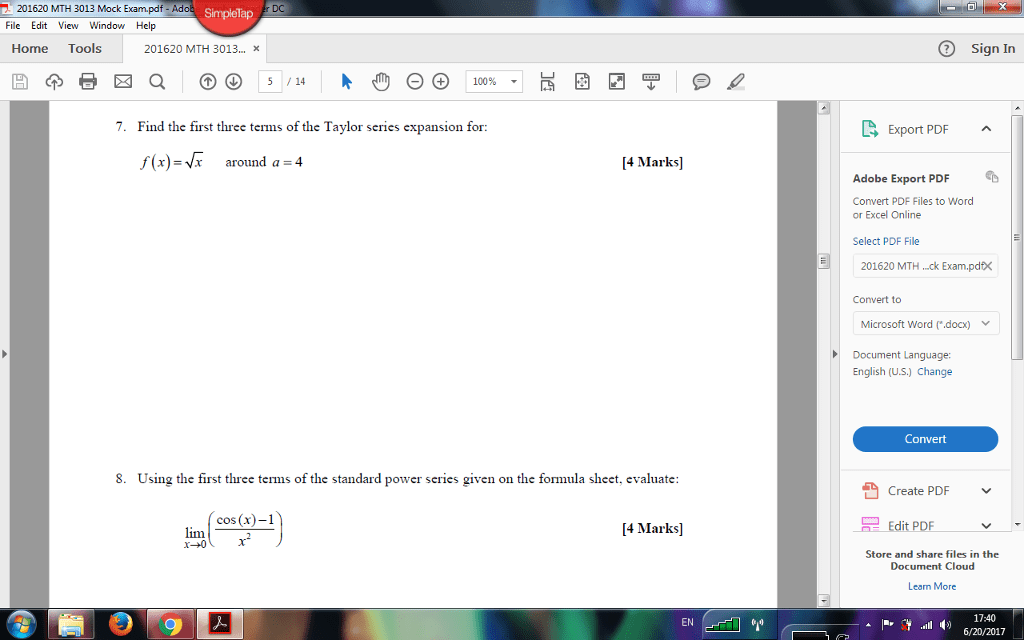Click Adobe Export PDF copy icon
1024x640 pixels.
(991, 176)
